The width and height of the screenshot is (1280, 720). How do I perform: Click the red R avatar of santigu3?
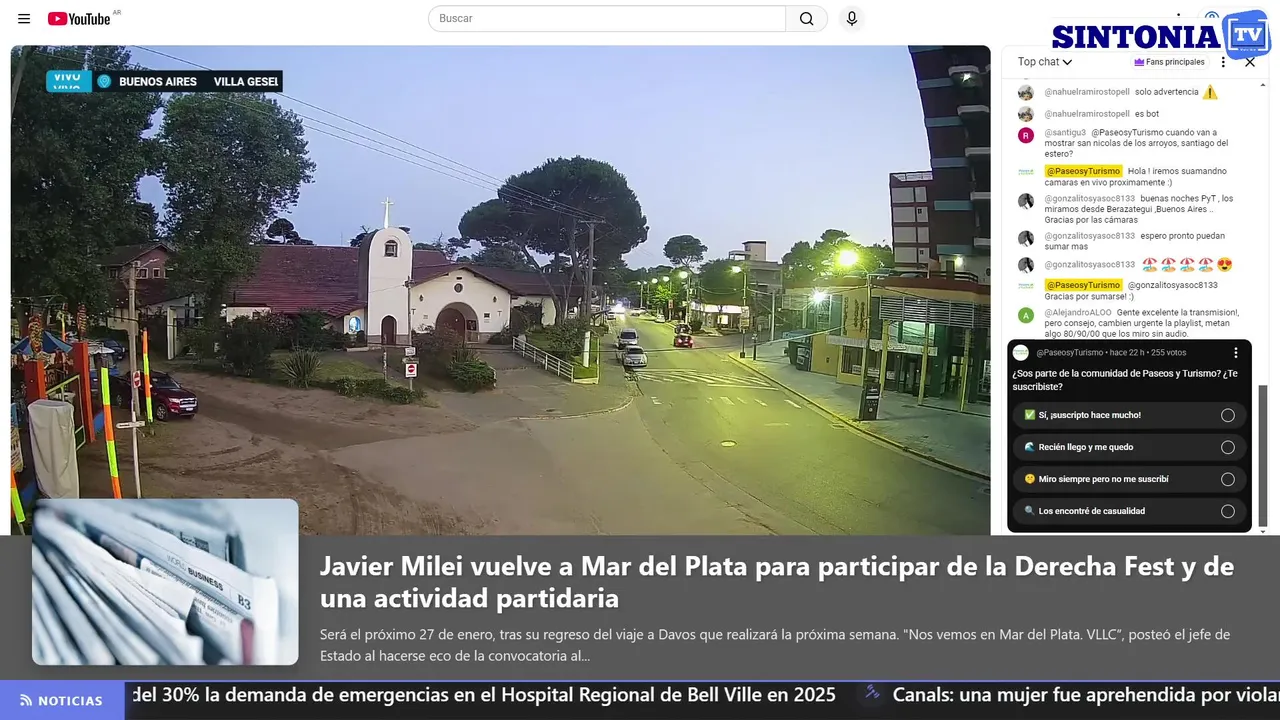[1026, 135]
